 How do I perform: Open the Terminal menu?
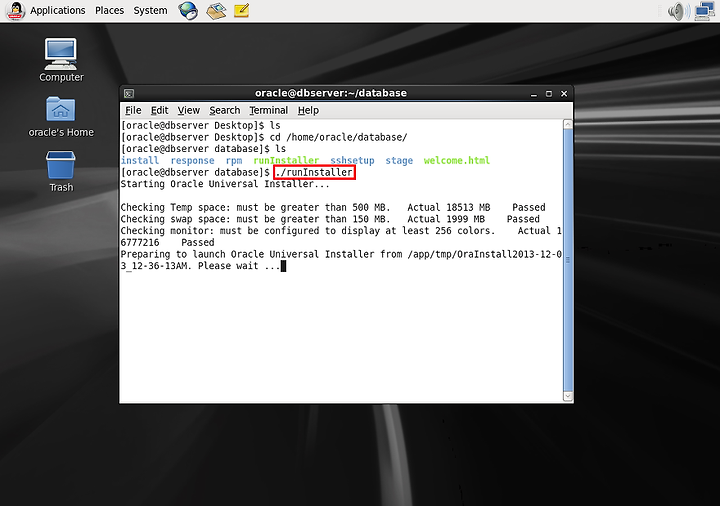click(269, 110)
